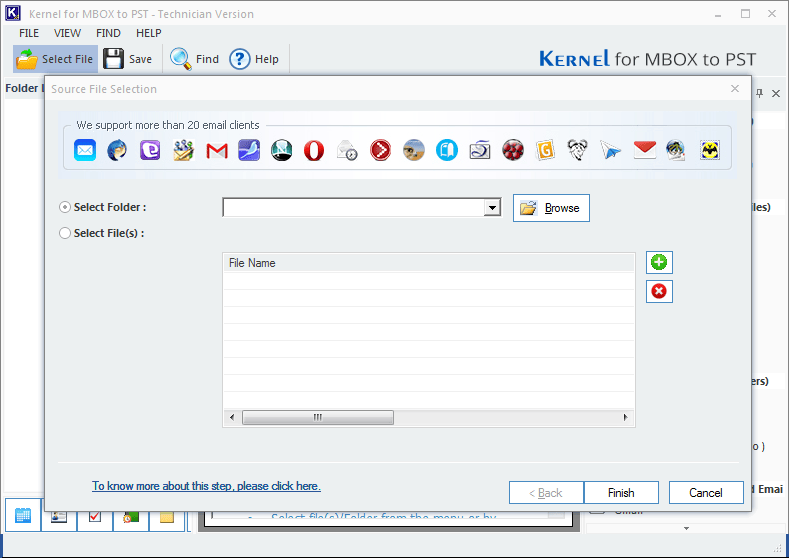Choose the Select Folder radio option
Screen dimensions: 789x558
(x=65, y=207)
